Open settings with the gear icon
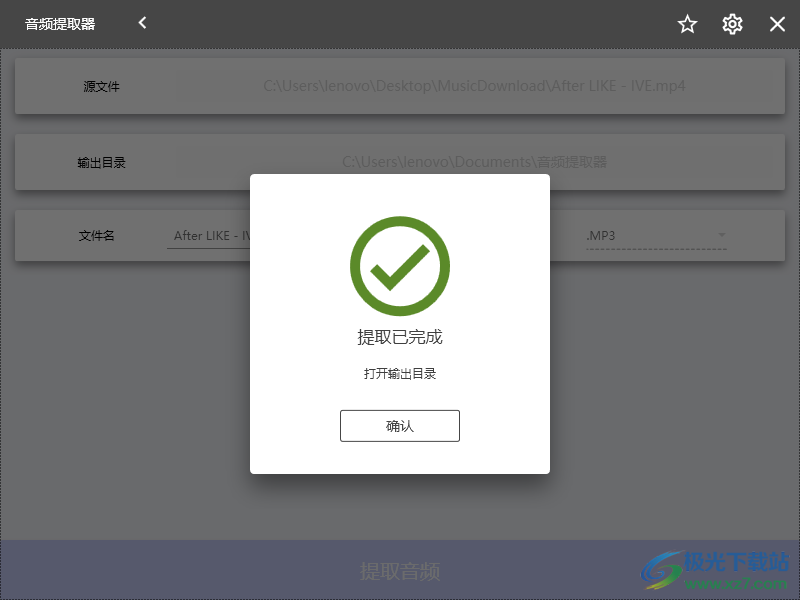 pos(732,24)
